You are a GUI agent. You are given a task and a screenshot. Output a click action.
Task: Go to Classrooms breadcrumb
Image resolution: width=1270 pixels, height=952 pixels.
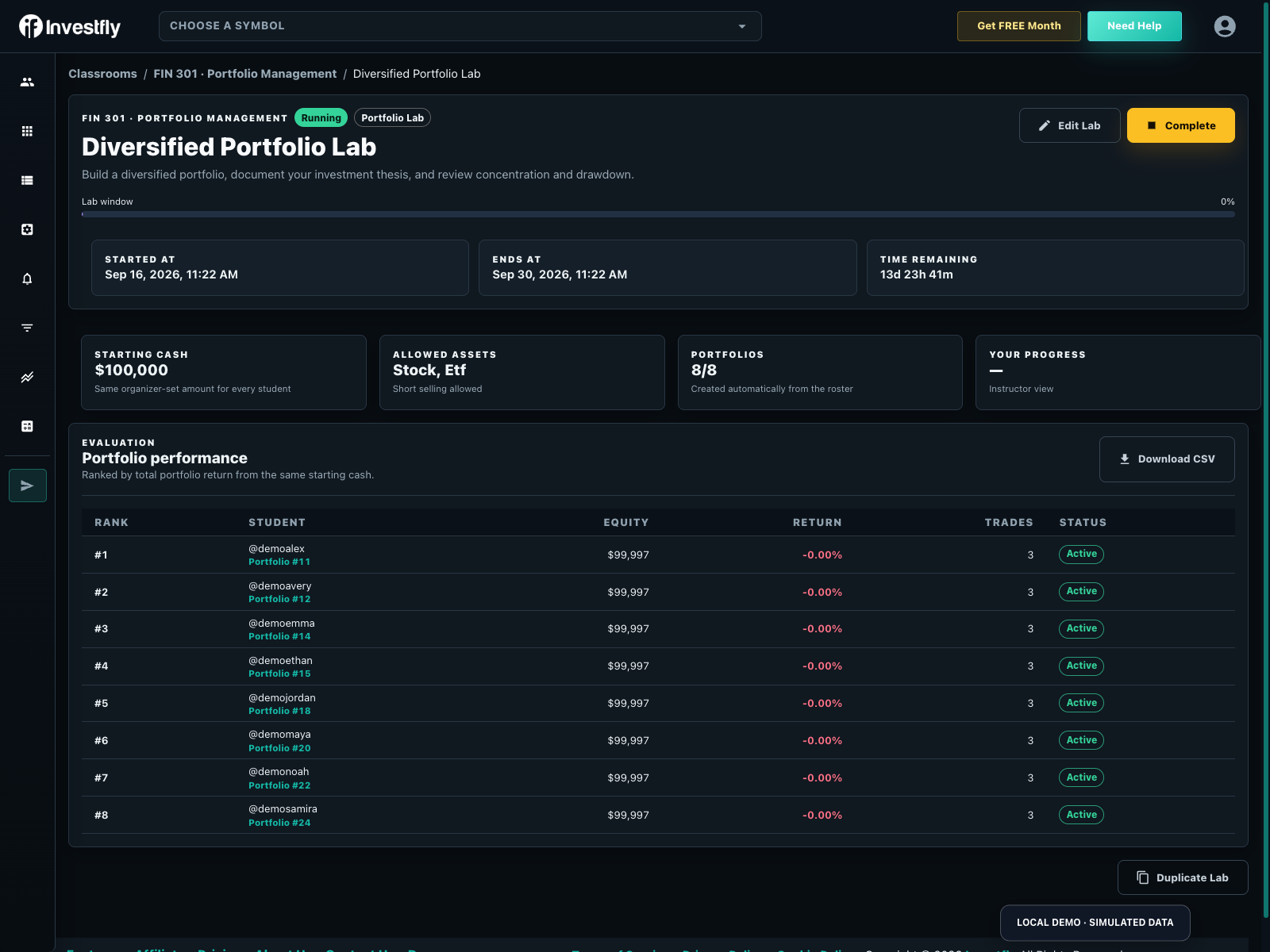point(102,74)
